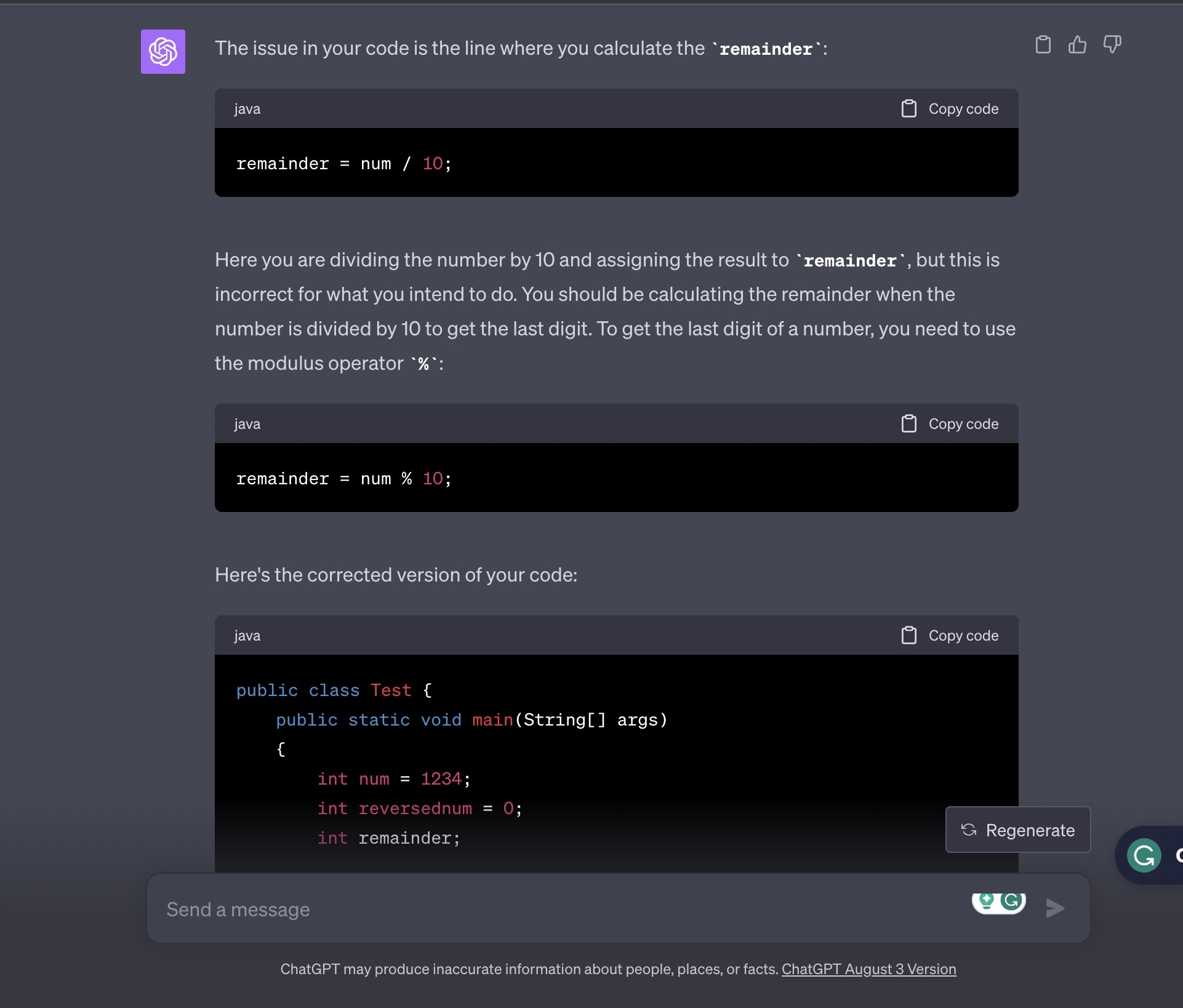Viewport: 1183px width, 1008px height.
Task: Click the ChatGPT logo avatar
Action: (x=163, y=52)
